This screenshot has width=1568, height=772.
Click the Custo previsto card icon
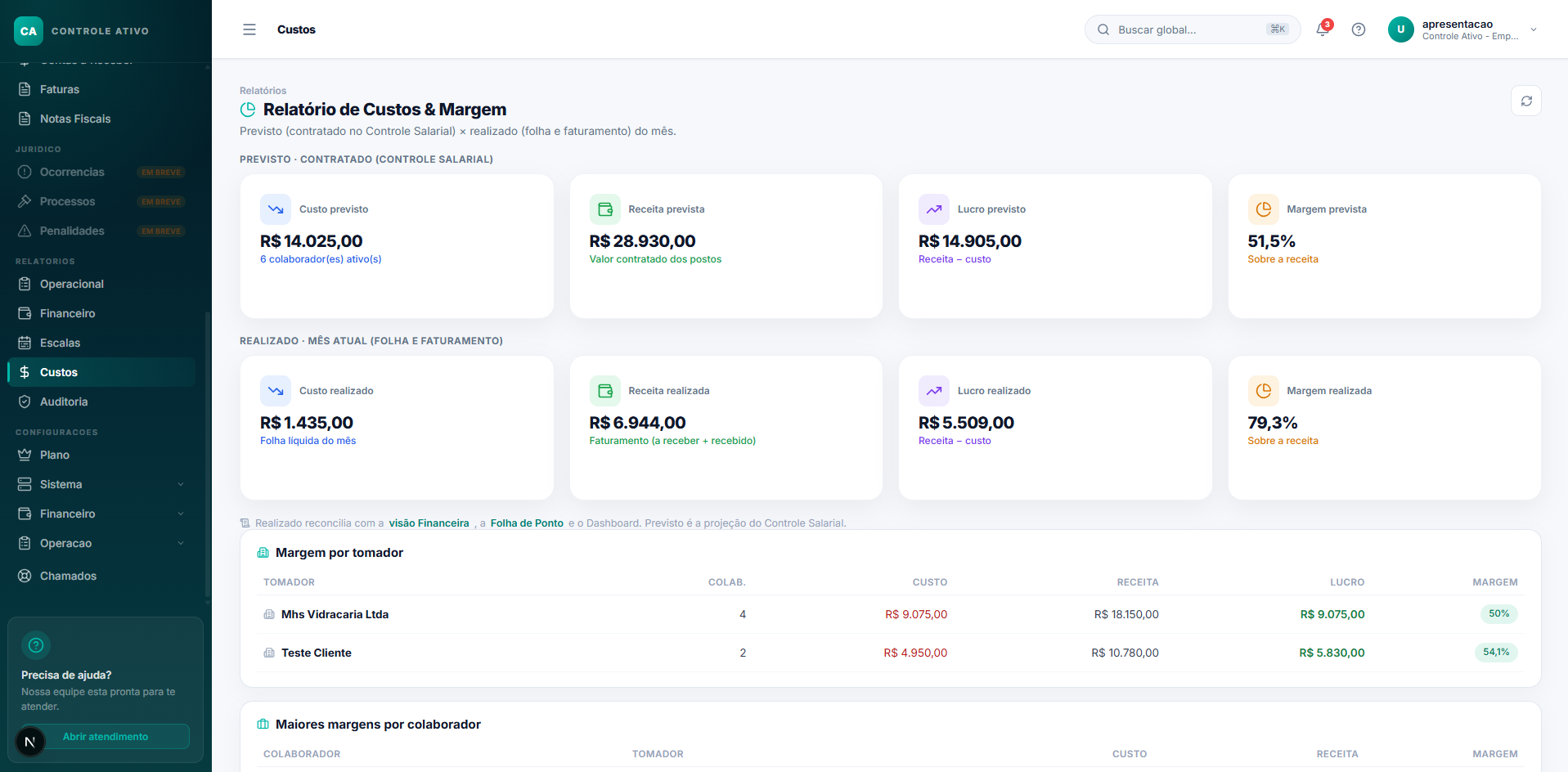click(x=276, y=209)
